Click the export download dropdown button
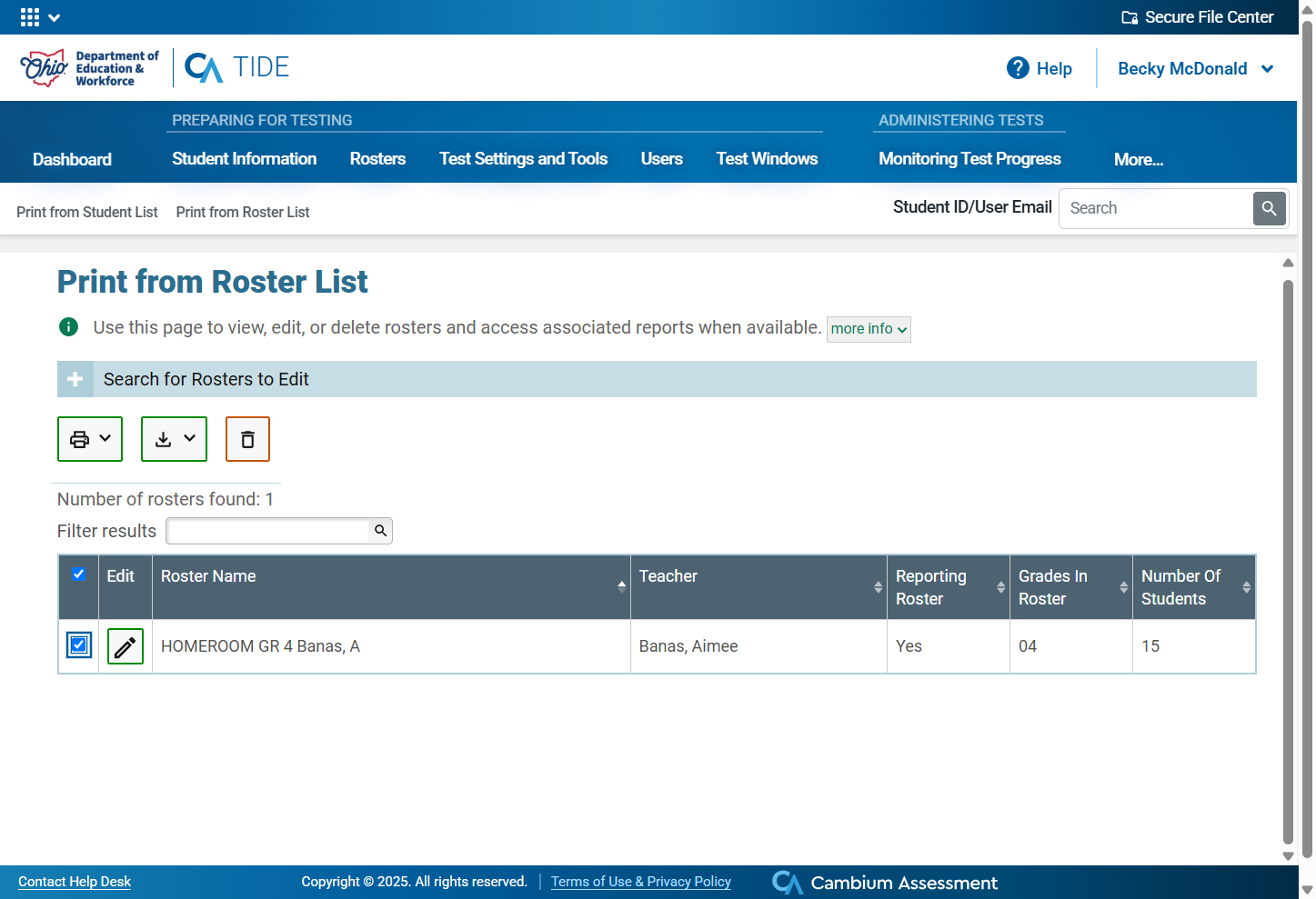The image size is (1316, 899). (x=174, y=439)
